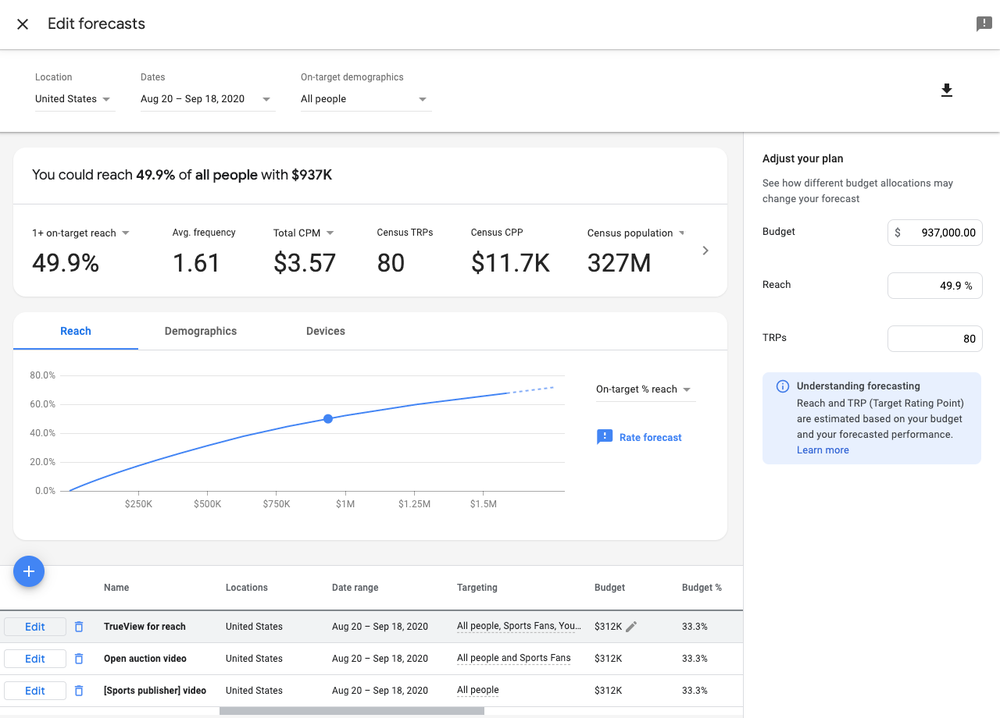Click the Avg. frequency value 1.61
The image size is (1000, 718).
point(196,263)
